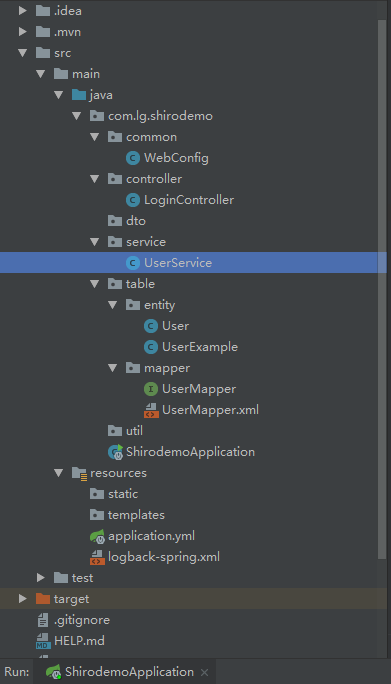This screenshot has width=391, height=684.
Task: Collapse the mapper package arrow
Action: [113, 368]
